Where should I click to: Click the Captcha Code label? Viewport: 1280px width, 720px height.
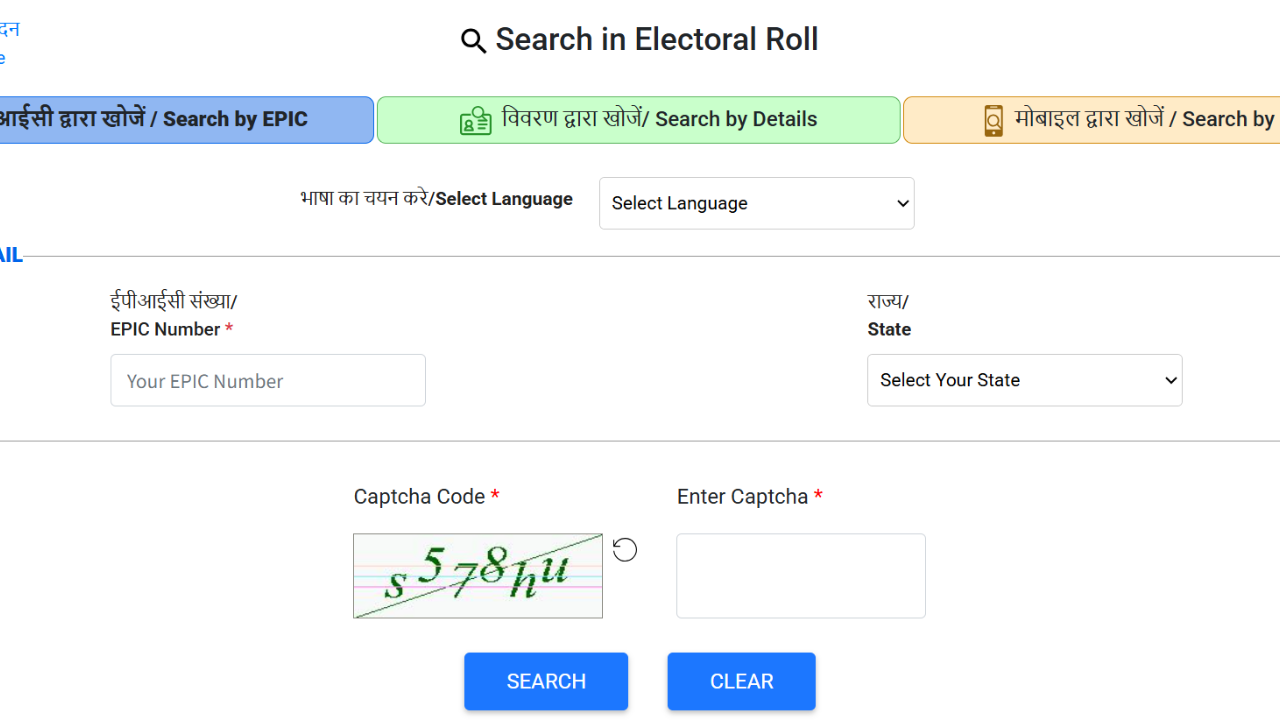419,497
